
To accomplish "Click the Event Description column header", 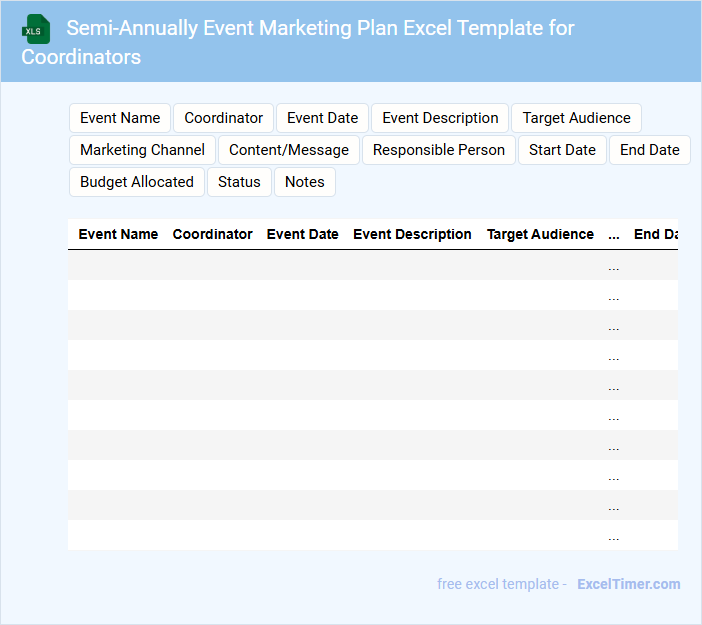I will point(412,234).
